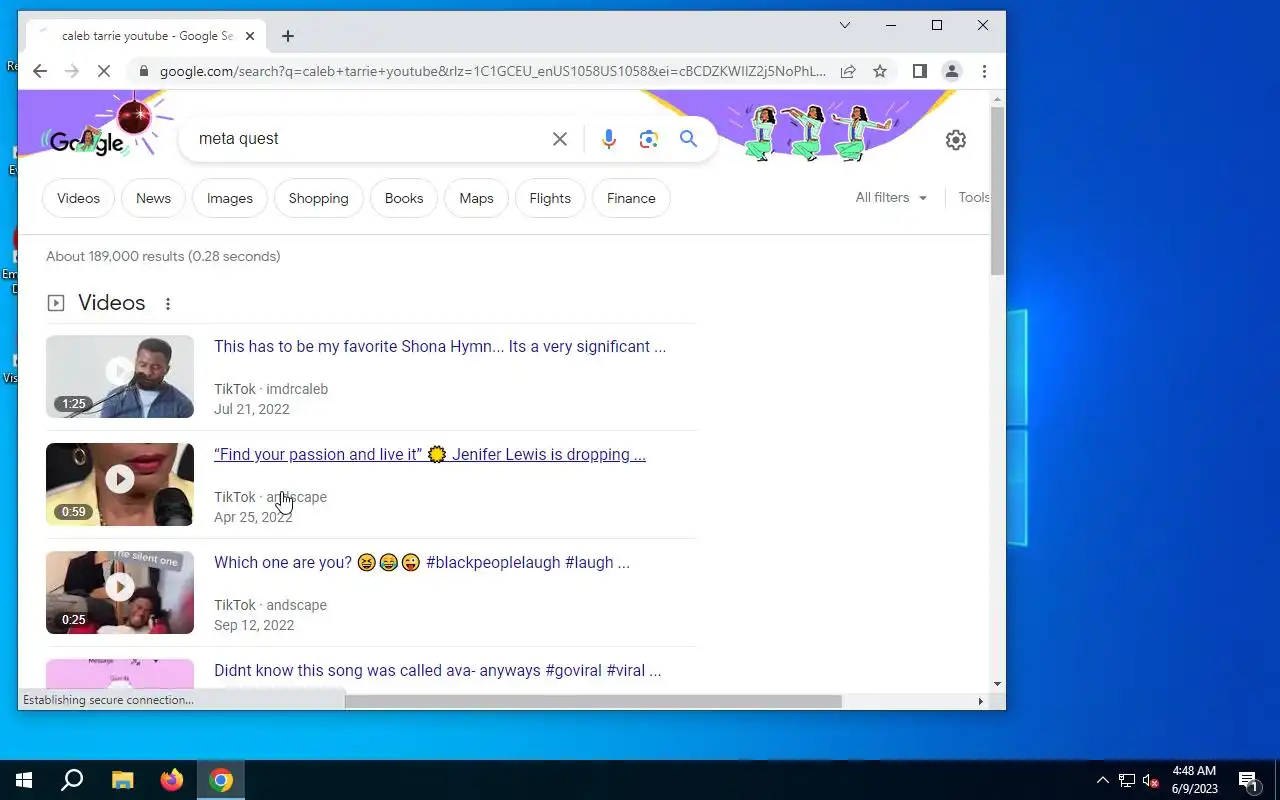Open Didnt know this song link
Screen dimensions: 1280x800
click(x=437, y=671)
